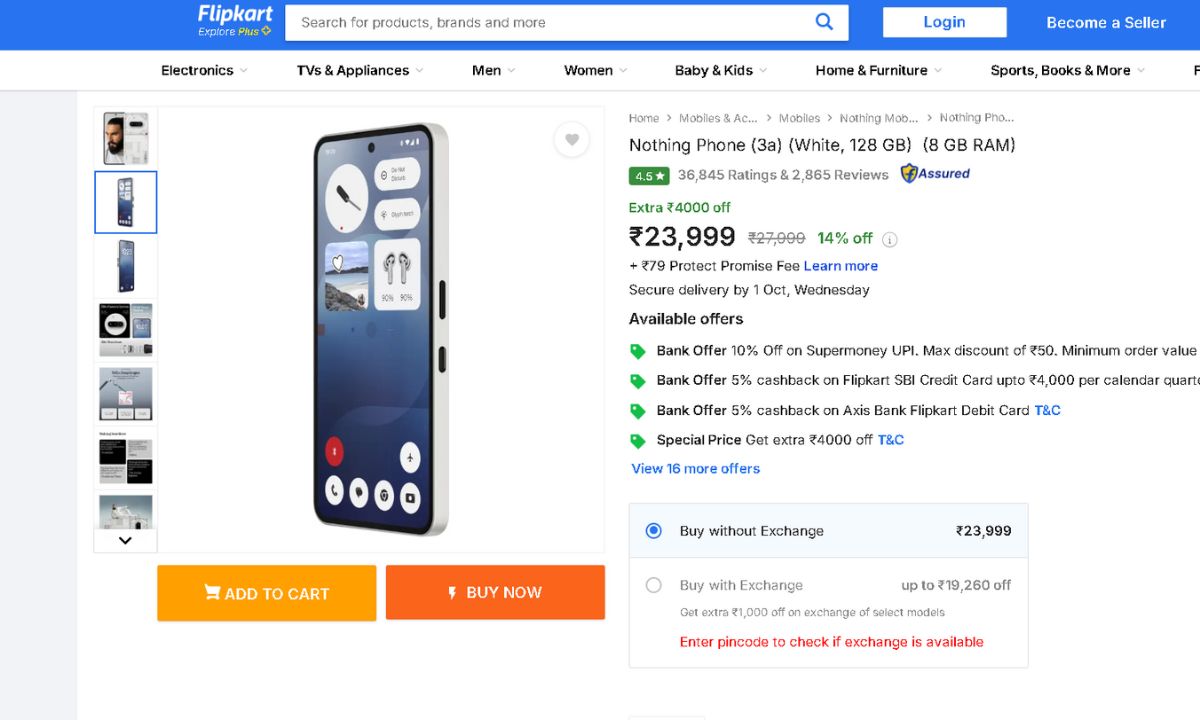The image size is (1200, 720).
Task: Add phone to wishlist with heart icon
Action: pos(572,140)
